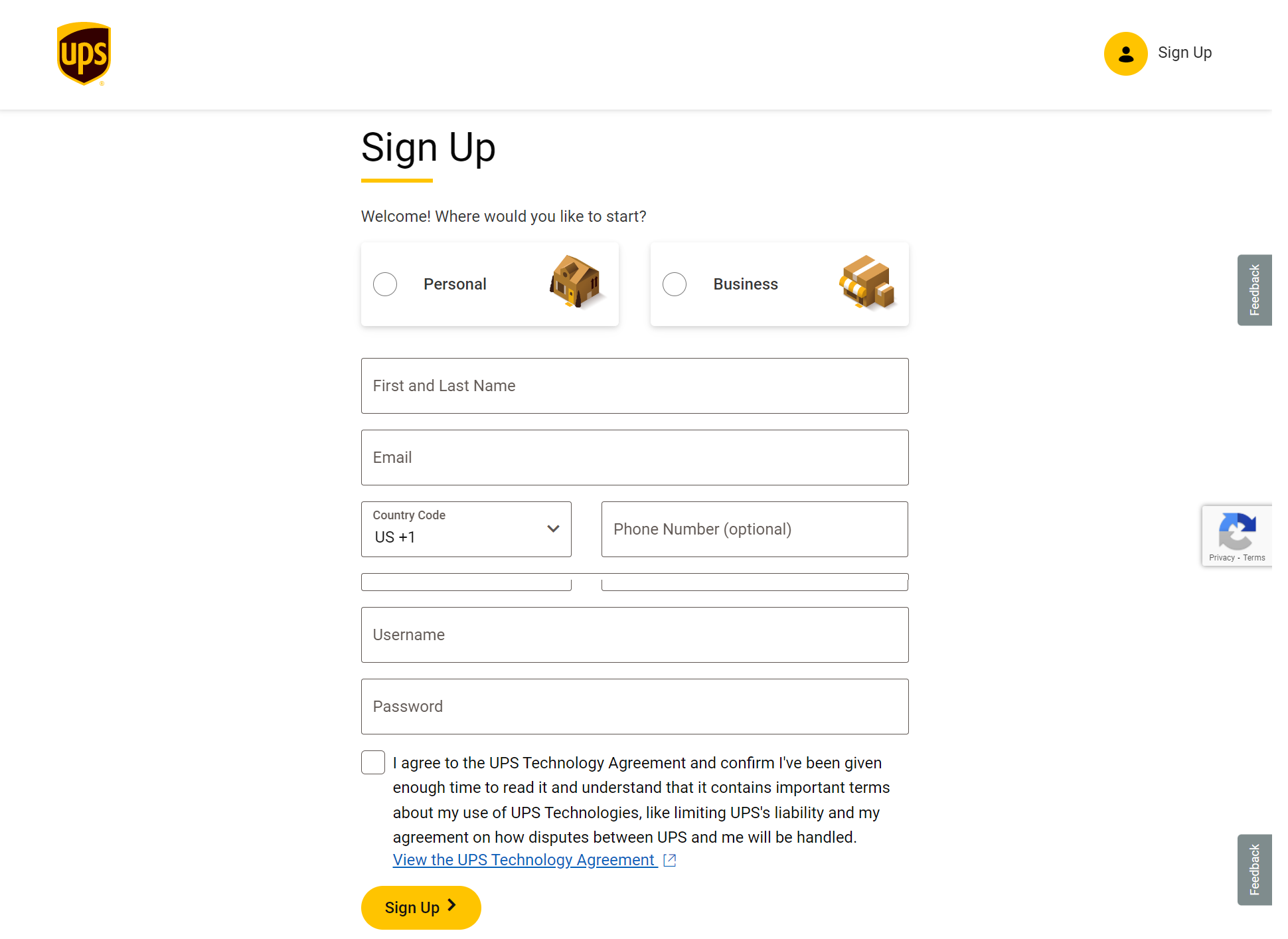Select the Personal account radio button
This screenshot has height=939, width=1288.
(385, 284)
